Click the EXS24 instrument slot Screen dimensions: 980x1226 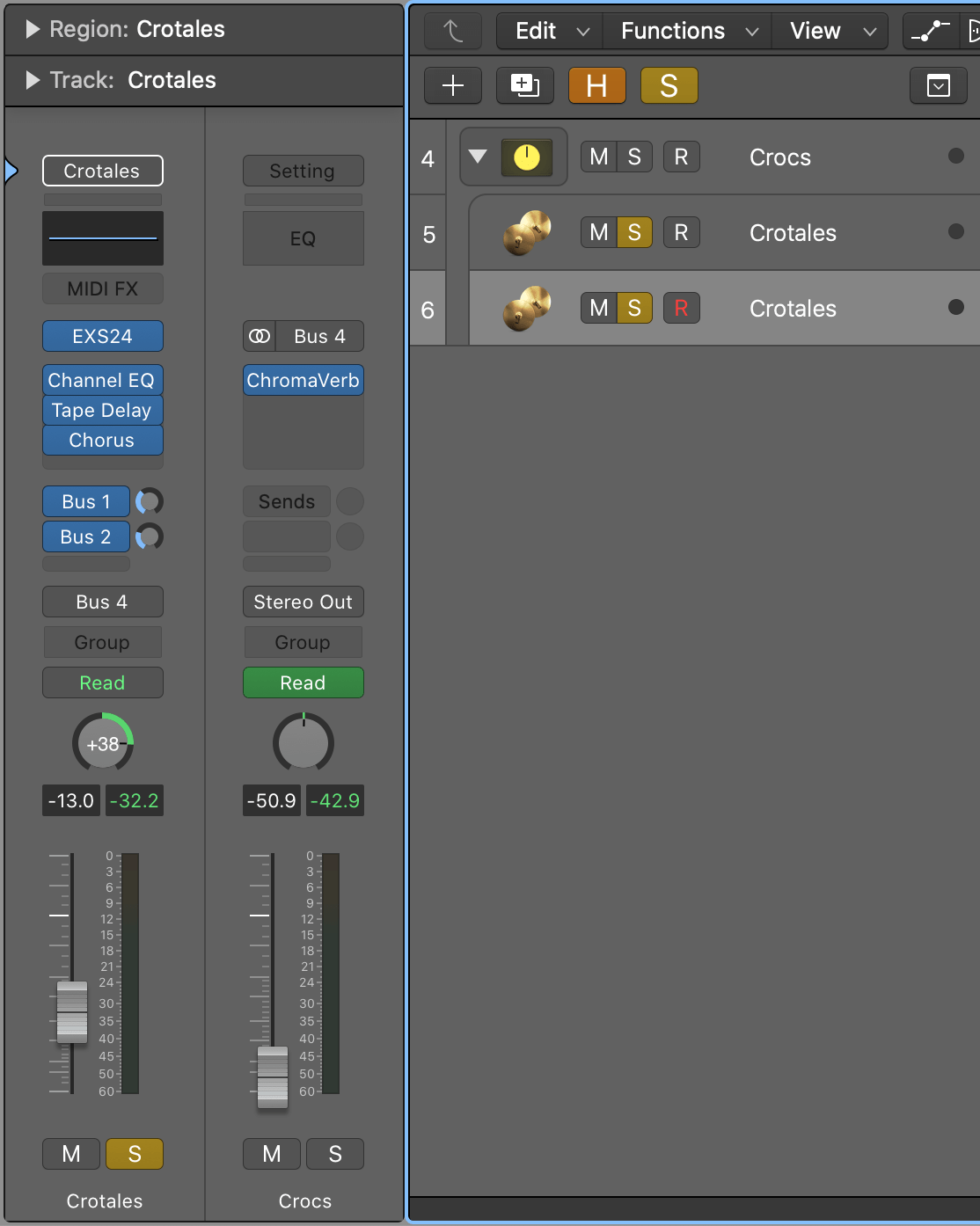102,337
